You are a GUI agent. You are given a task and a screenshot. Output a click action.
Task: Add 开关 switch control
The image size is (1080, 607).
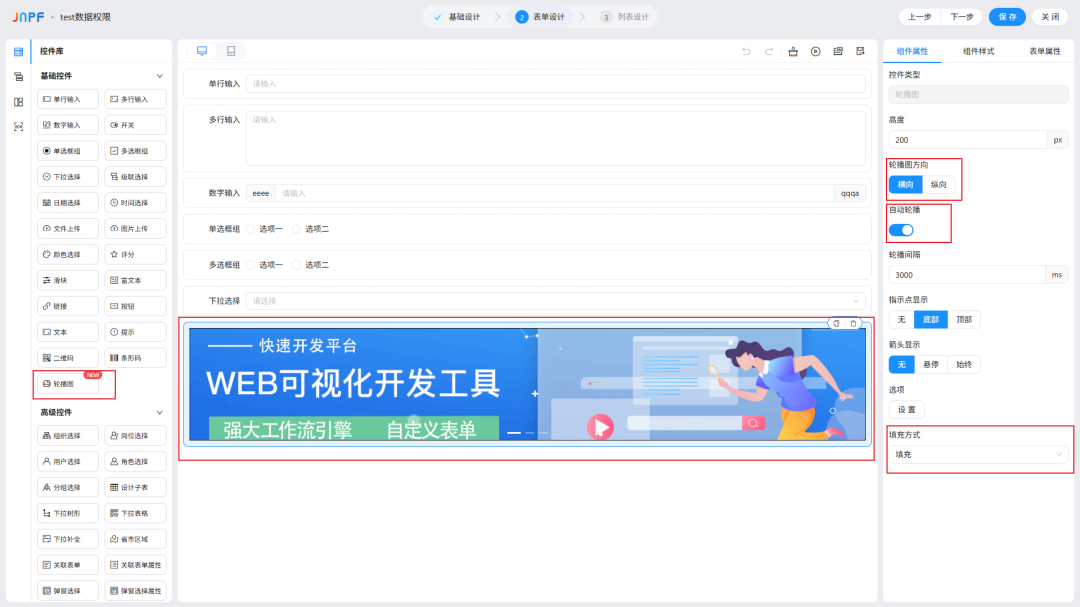point(135,125)
